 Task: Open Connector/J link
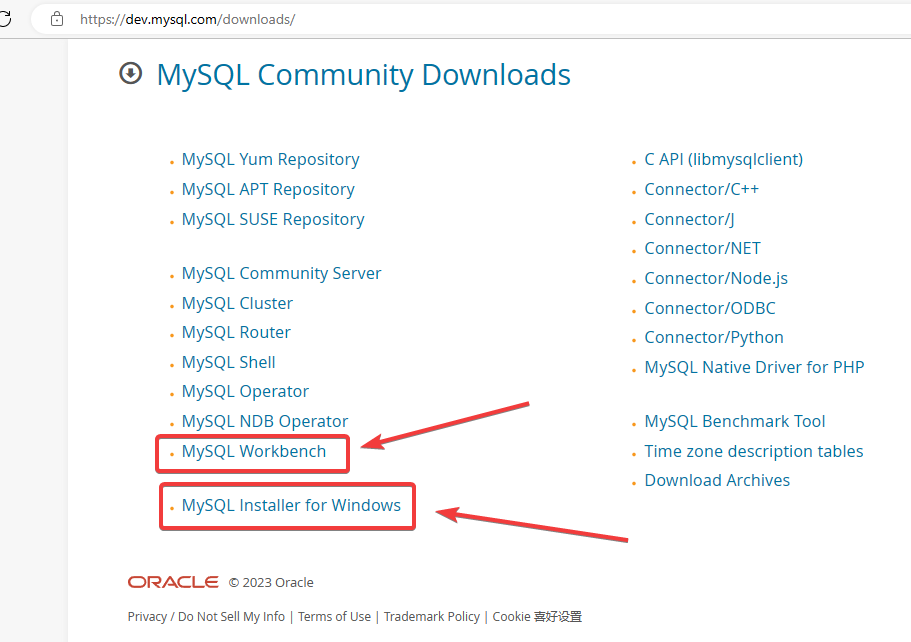pyautogui.click(x=689, y=219)
